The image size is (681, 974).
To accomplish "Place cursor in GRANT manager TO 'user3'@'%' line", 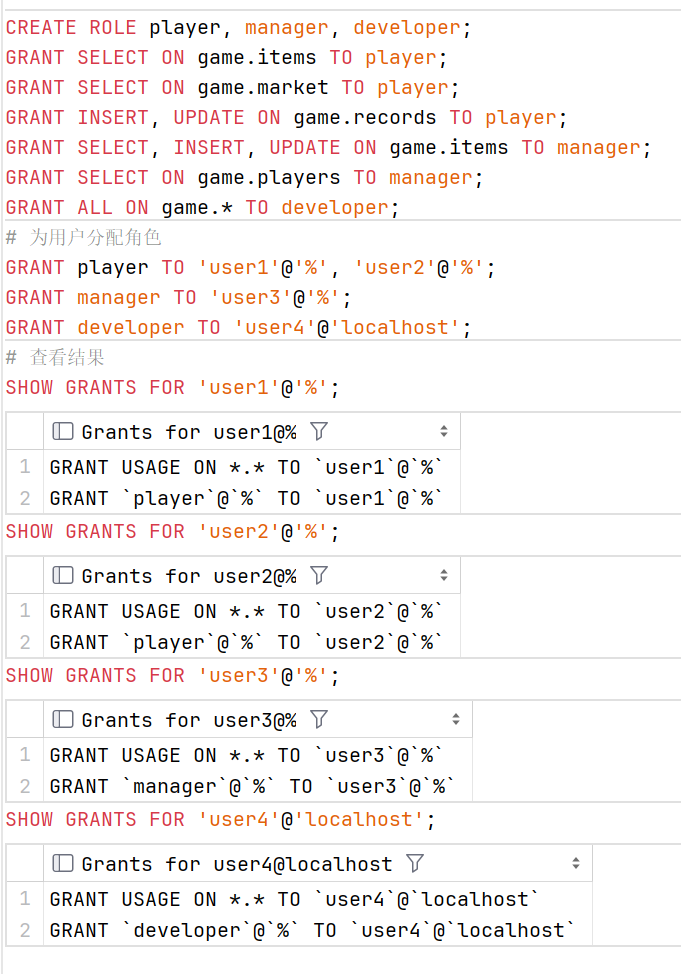I will (x=179, y=298).
